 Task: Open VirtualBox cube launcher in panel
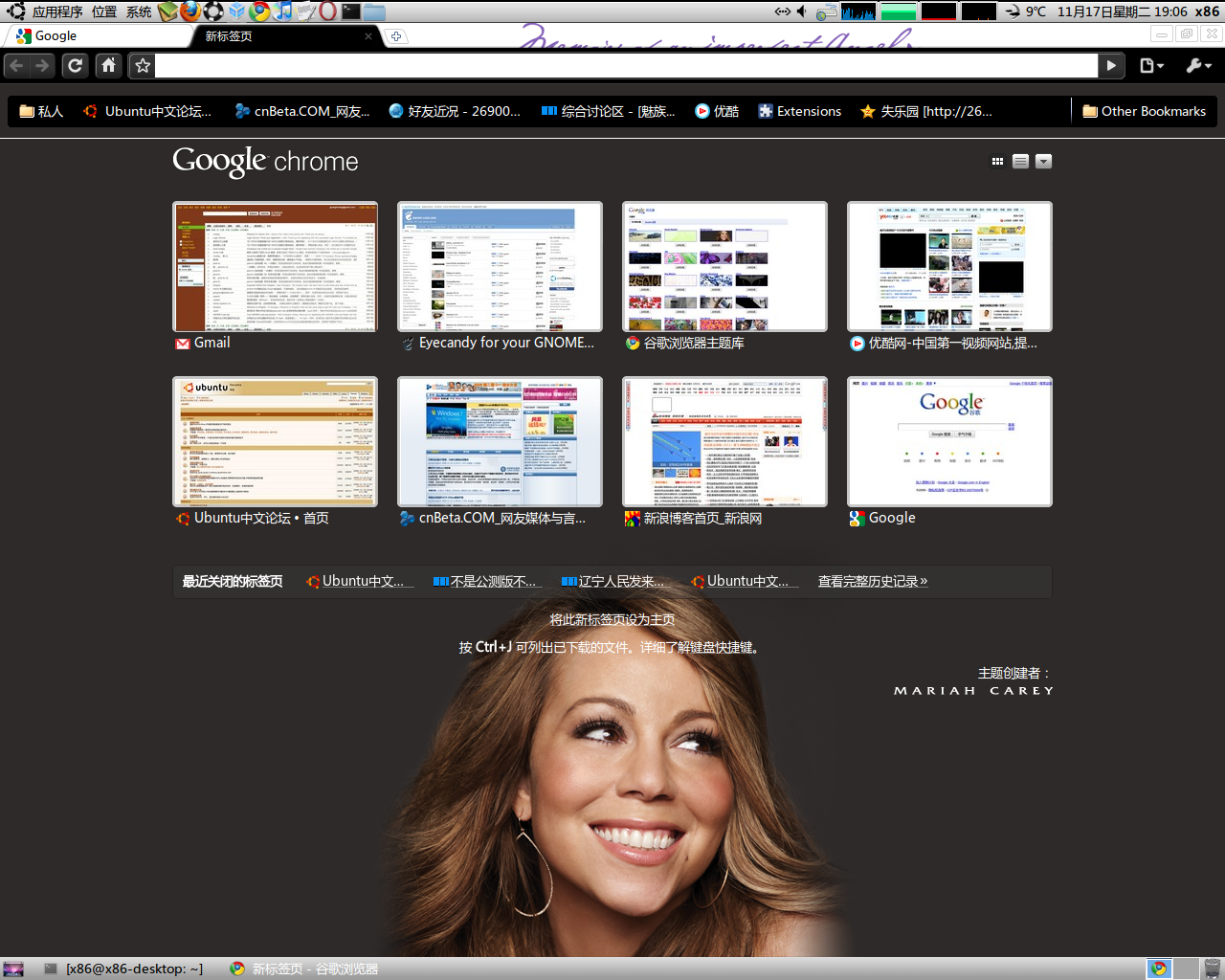click(x=237, y=11)
